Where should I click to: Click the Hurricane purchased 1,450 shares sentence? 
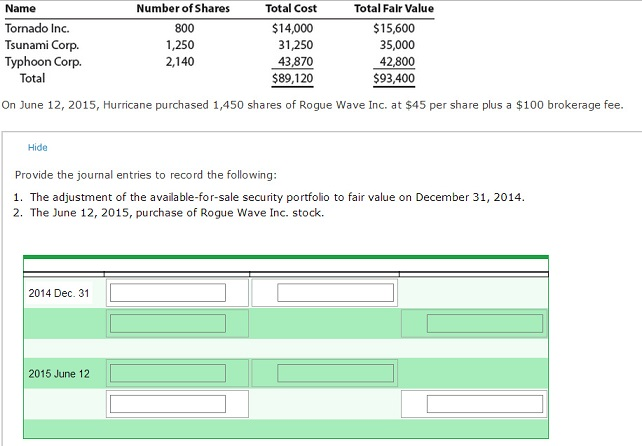click(312, 105)
